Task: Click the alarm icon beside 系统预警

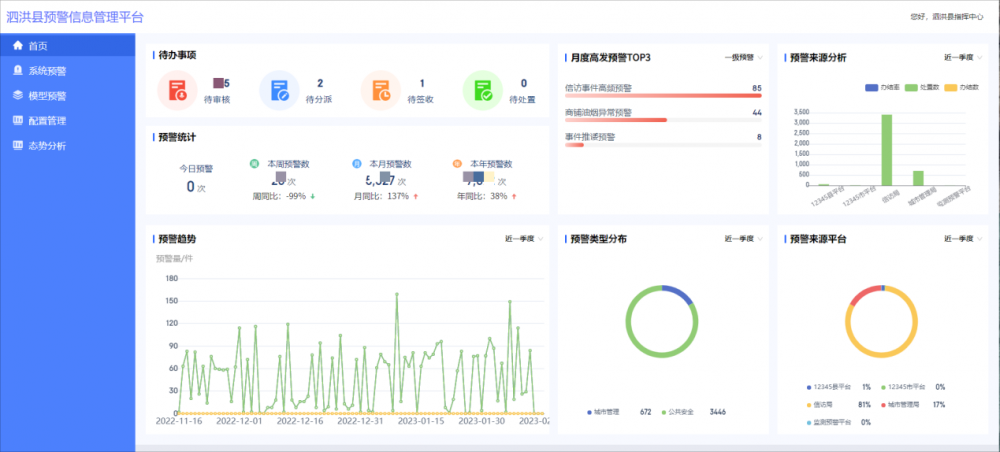Action: pos(18,71)
